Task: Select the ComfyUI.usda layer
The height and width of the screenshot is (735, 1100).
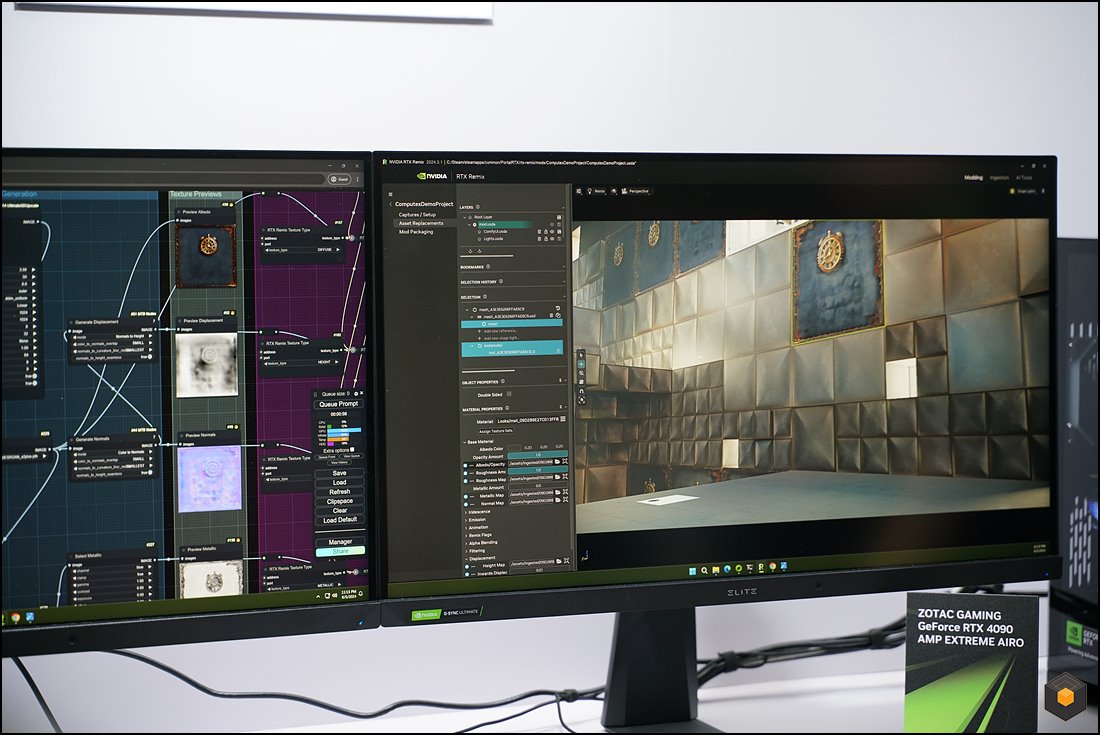Action: 495,231
